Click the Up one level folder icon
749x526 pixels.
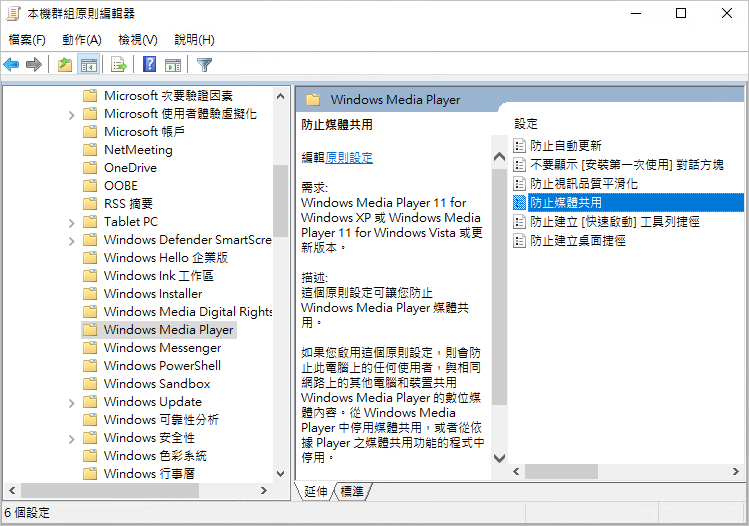pos(64,64)
